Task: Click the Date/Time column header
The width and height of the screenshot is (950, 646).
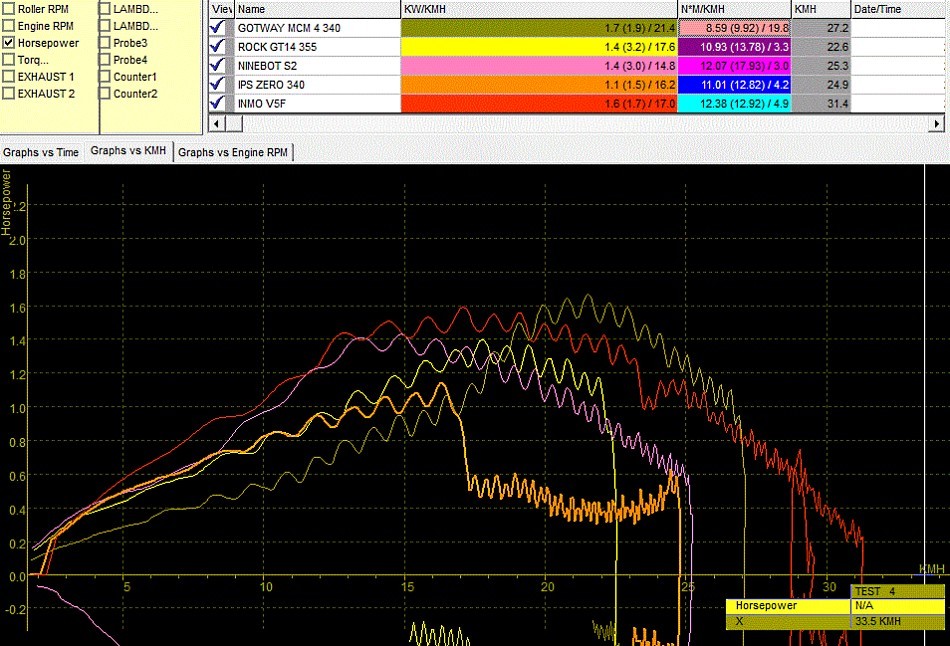Action: (897, 9)
